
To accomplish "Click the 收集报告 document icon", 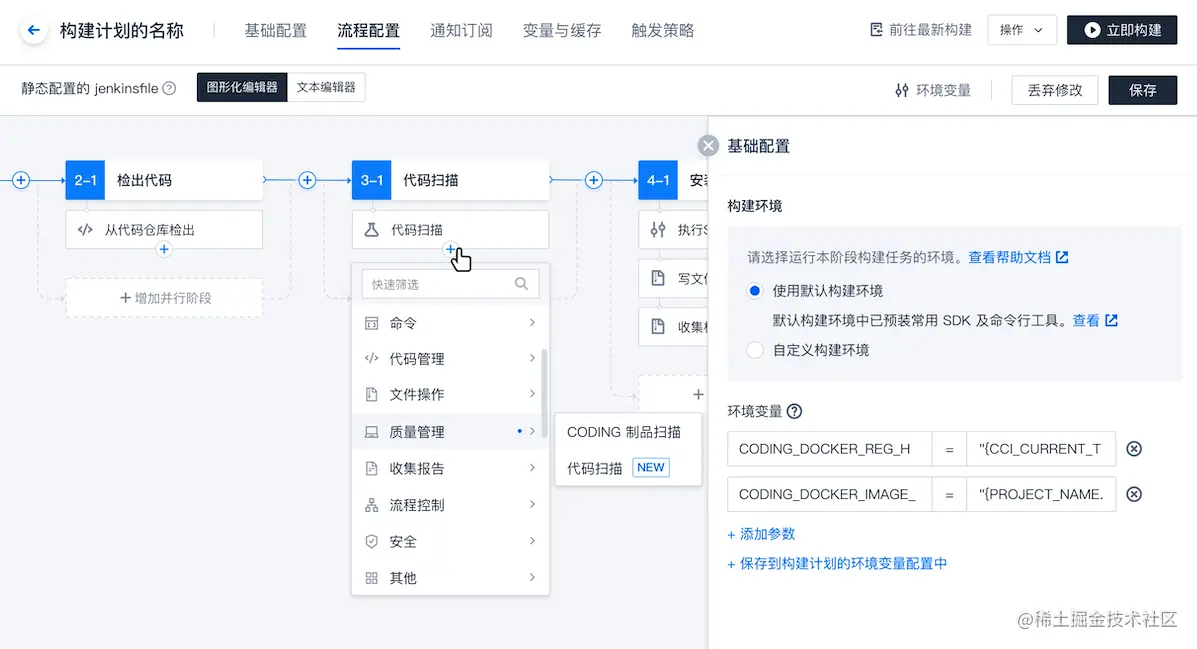I will pos(371,468).
